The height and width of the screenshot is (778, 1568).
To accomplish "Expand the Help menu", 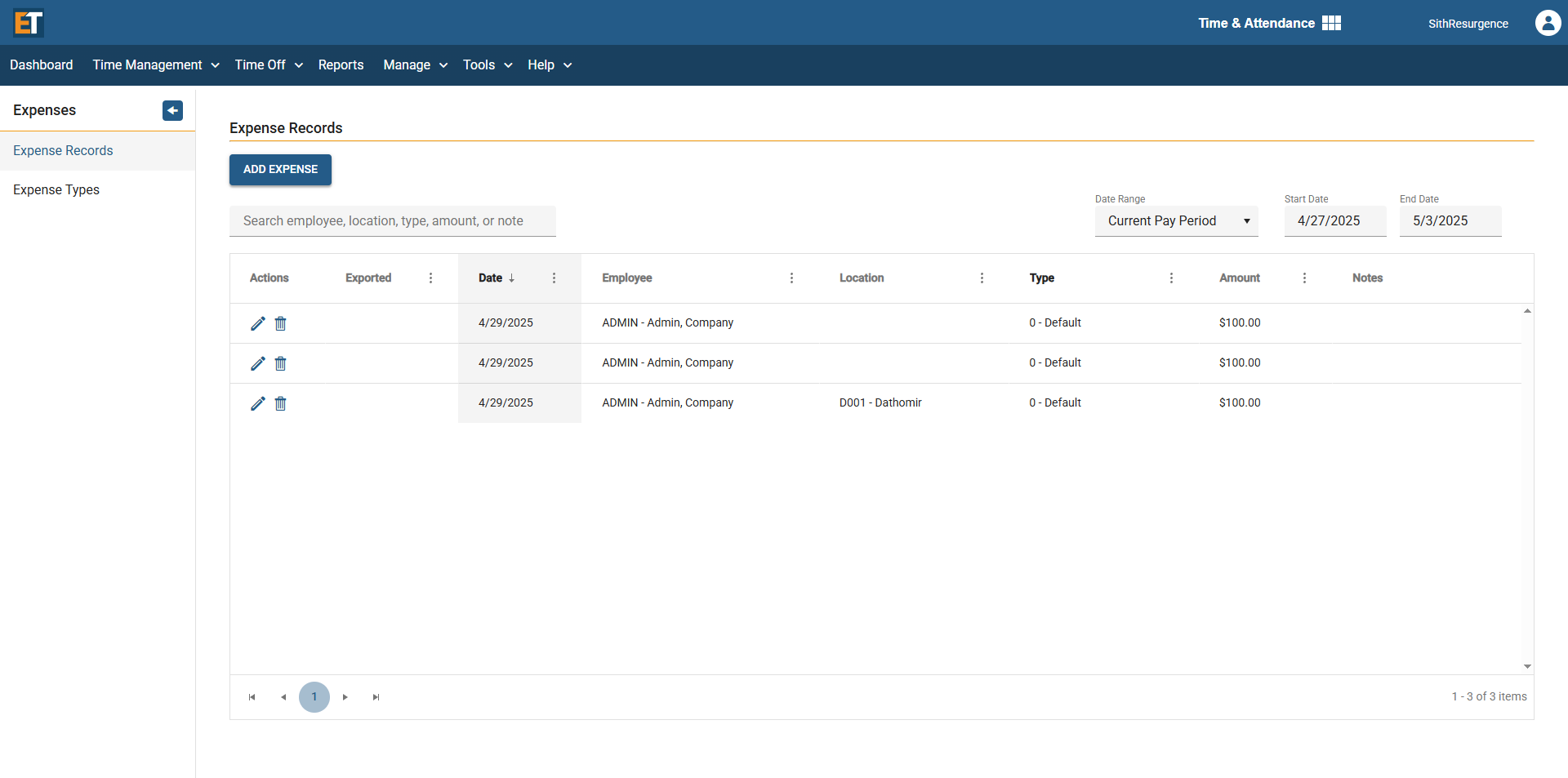I will (x=550, y=65).
